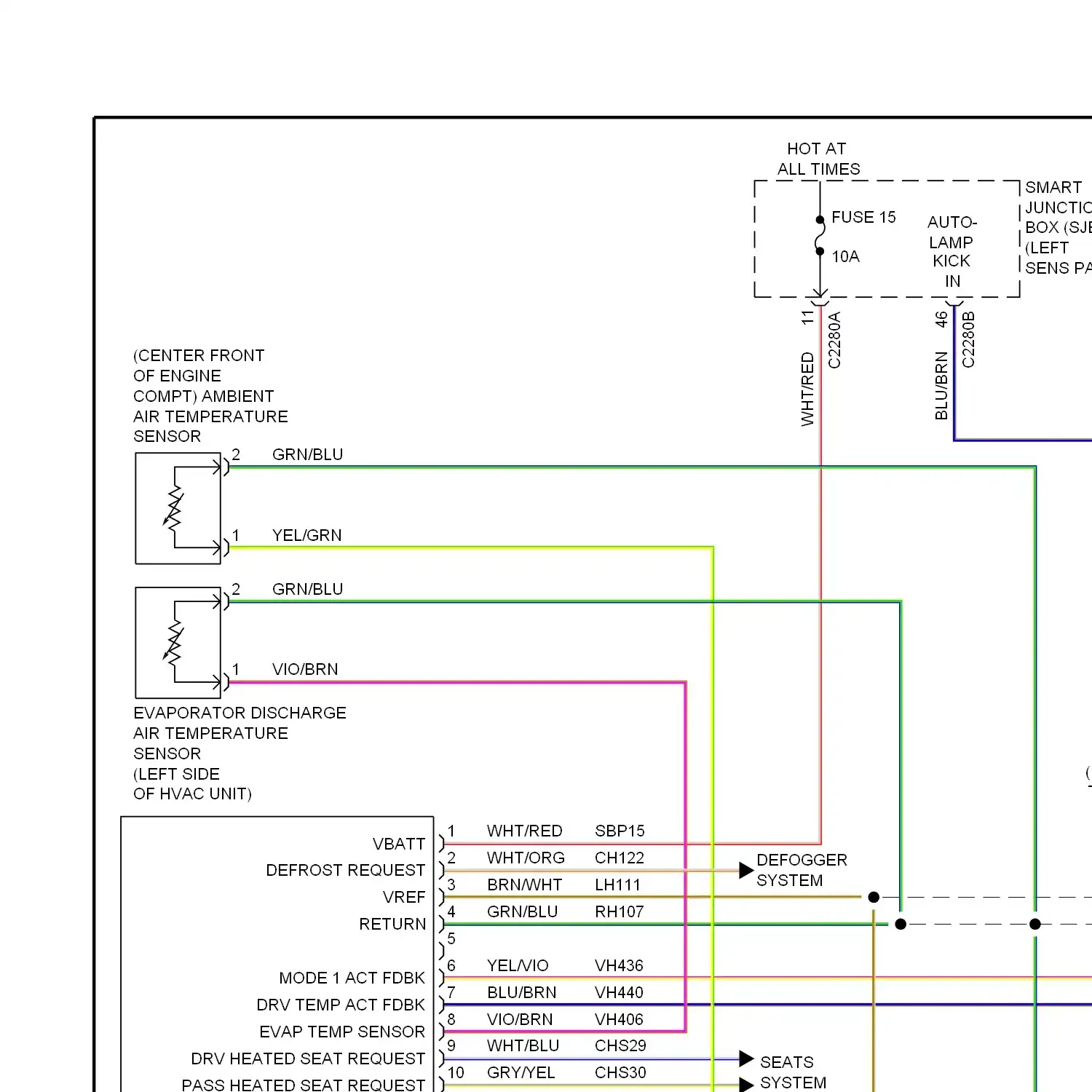Image resolution: width=1092 pixels, height=1092 pixels.
Task: Select 'GRN/BLU' label on evaporator sensor pin 2
Action: click(307, 589)
